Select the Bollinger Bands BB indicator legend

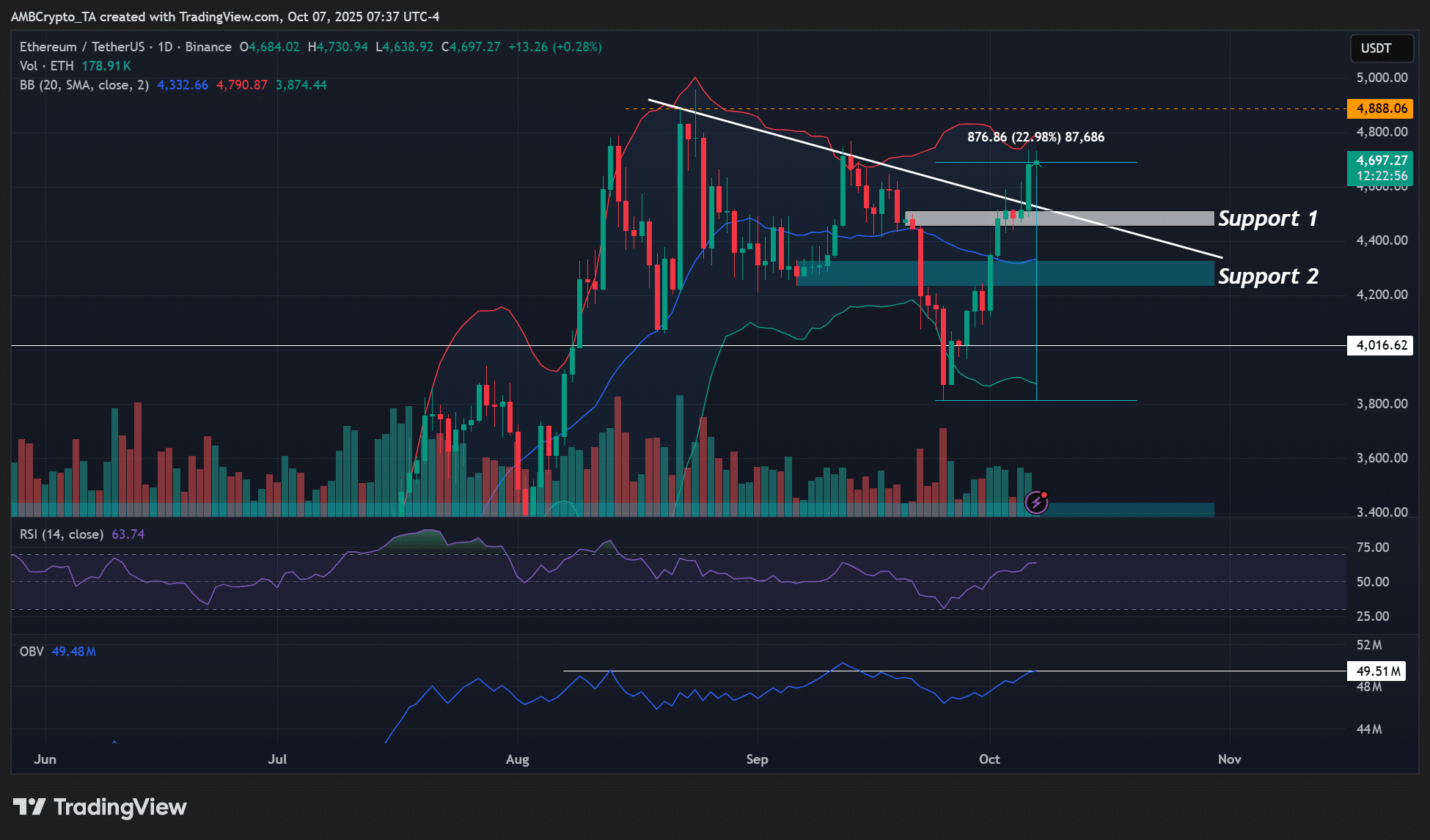coord(84,85)
